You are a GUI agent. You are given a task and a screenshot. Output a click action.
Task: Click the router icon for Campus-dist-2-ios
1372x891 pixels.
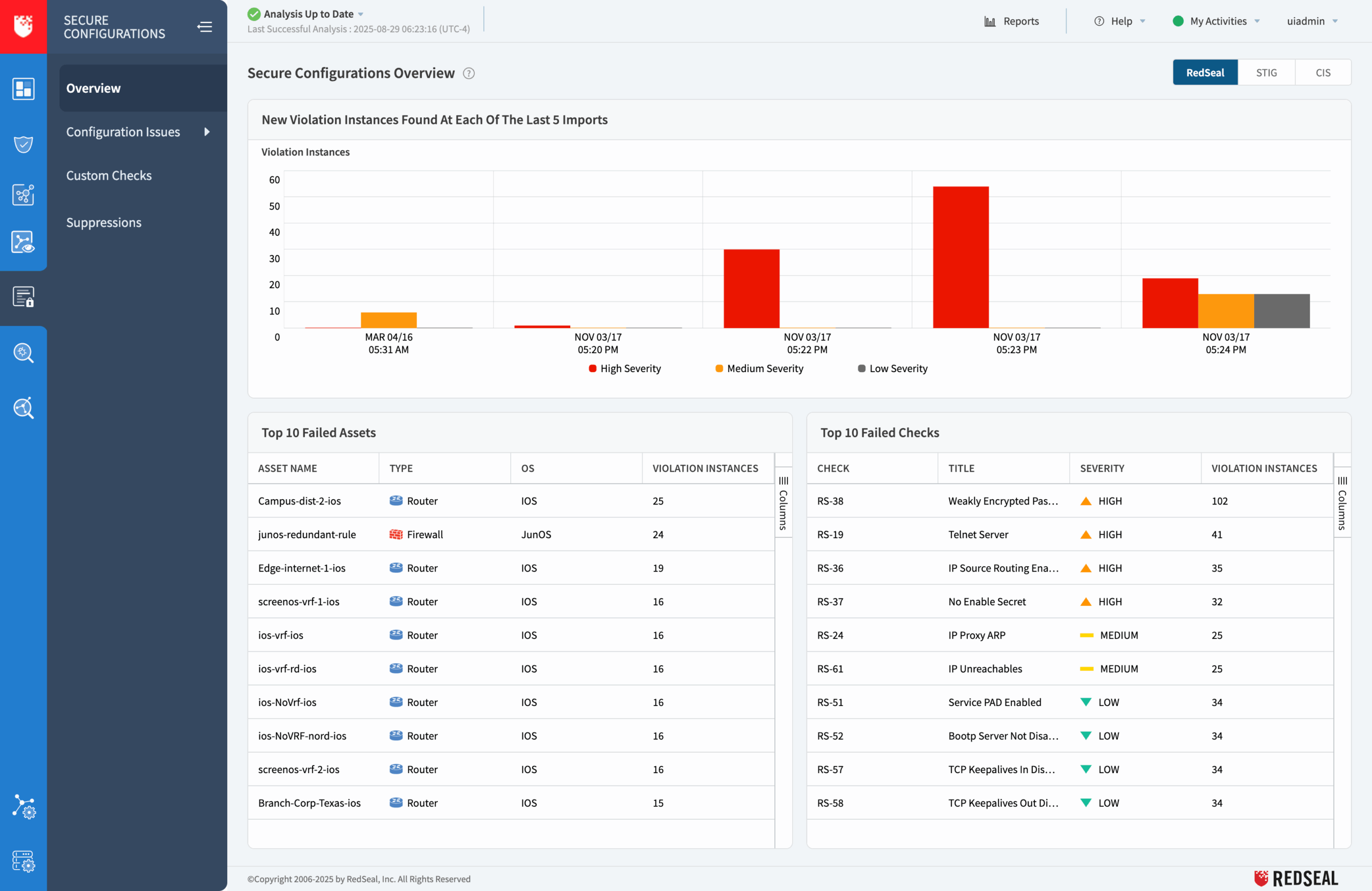pos(396,501)
